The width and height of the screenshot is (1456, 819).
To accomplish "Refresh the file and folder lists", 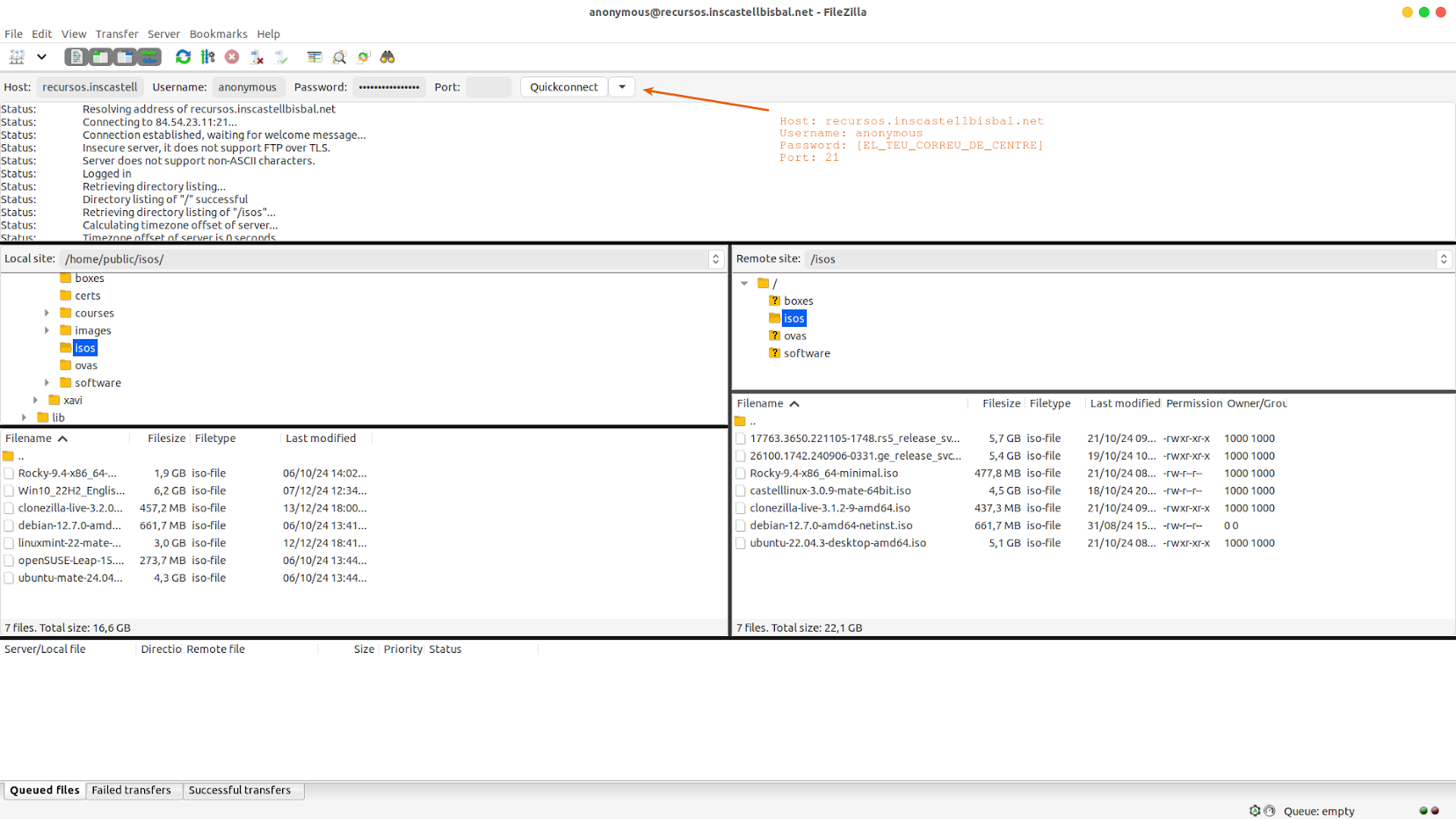I will 183,57.
